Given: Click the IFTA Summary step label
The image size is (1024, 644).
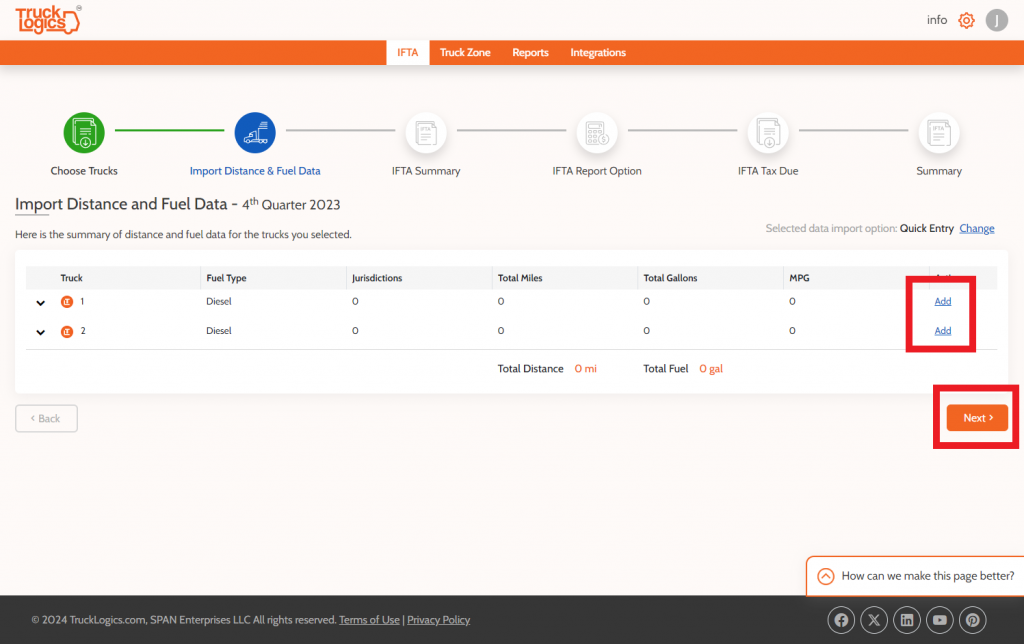Looking at the screenshot, I should [x=426, y=170].
